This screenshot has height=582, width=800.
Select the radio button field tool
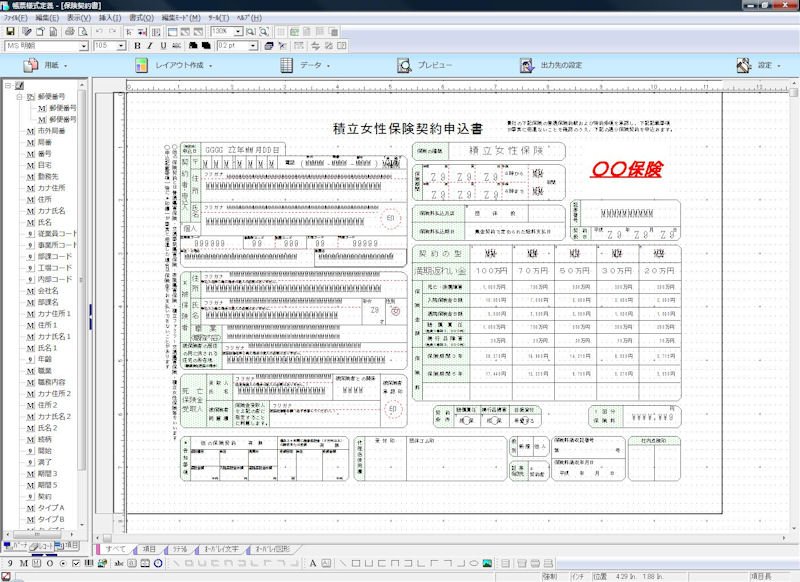pyautogui.click(x=63, y=563)
